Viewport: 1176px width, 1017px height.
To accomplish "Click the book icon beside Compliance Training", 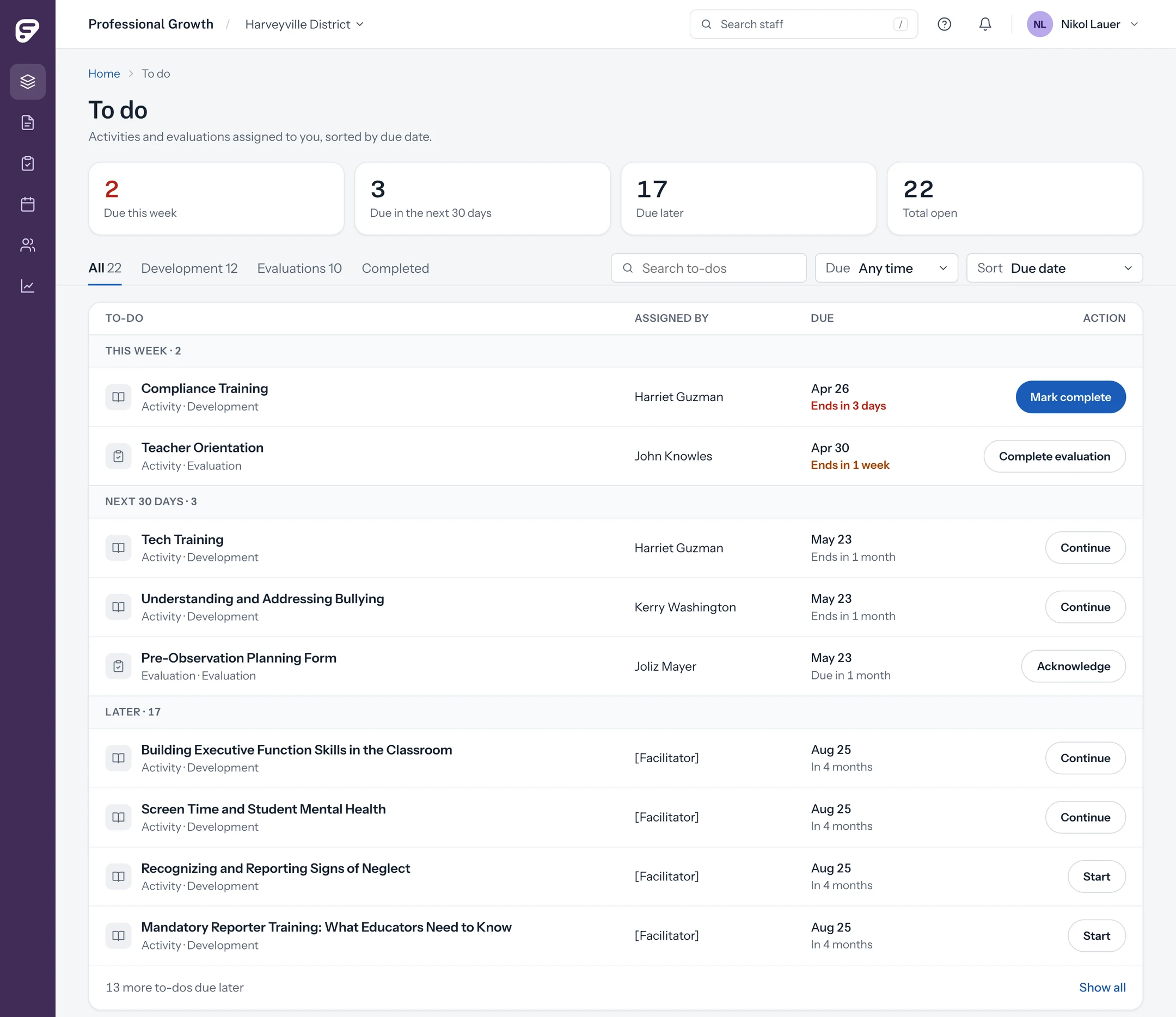I will click(119, 397).
